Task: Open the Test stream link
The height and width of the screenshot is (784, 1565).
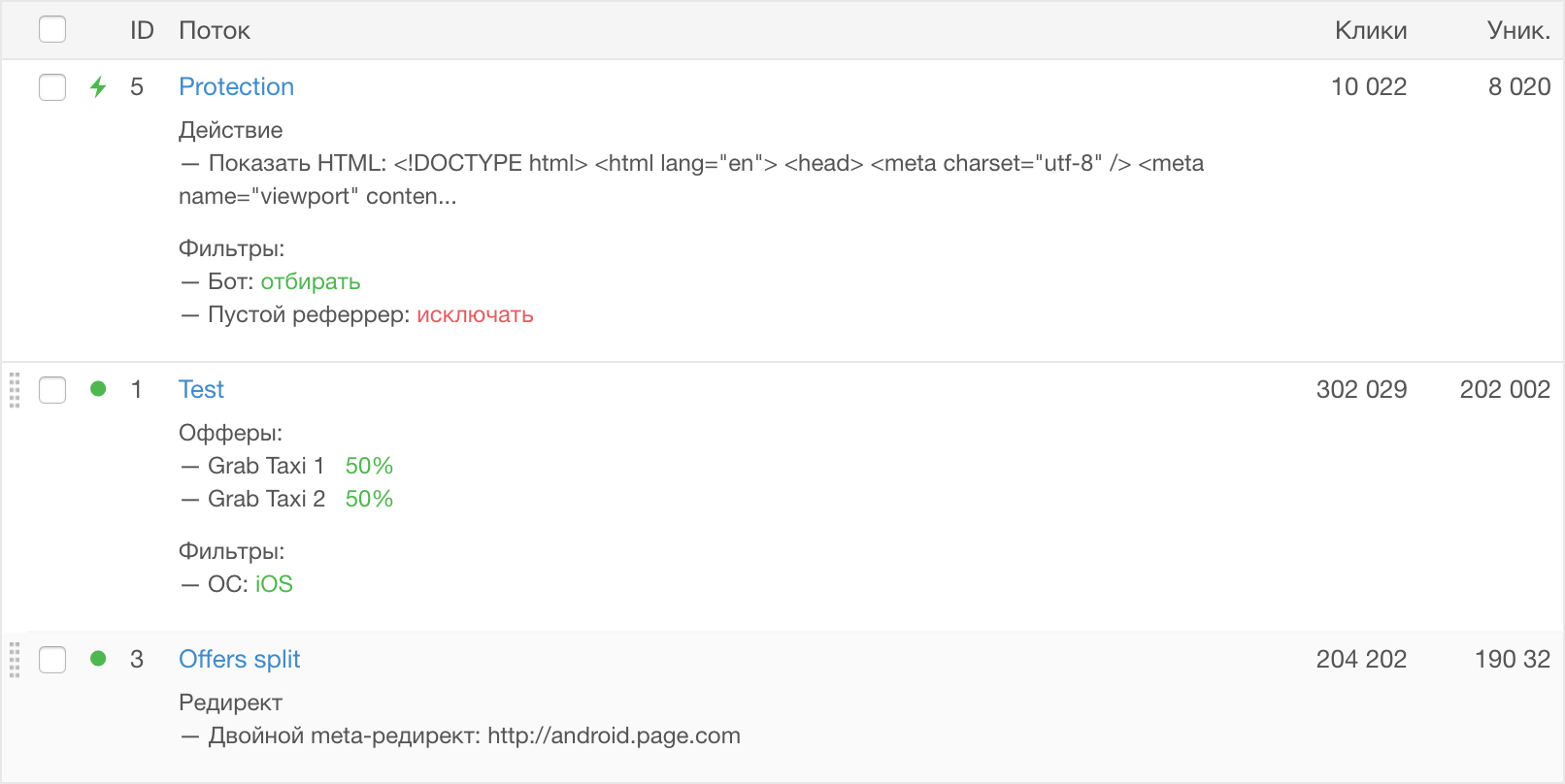Action: point(201,389)
